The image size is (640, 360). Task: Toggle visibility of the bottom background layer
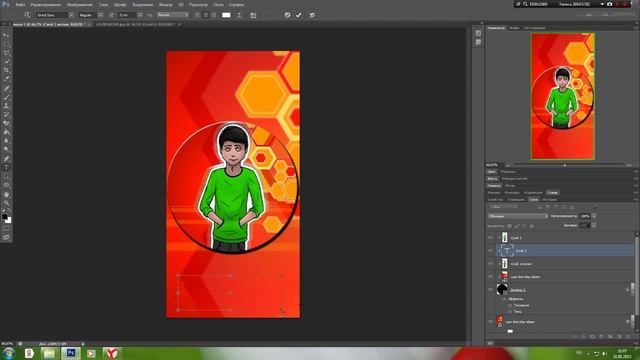tap(490, 322)
